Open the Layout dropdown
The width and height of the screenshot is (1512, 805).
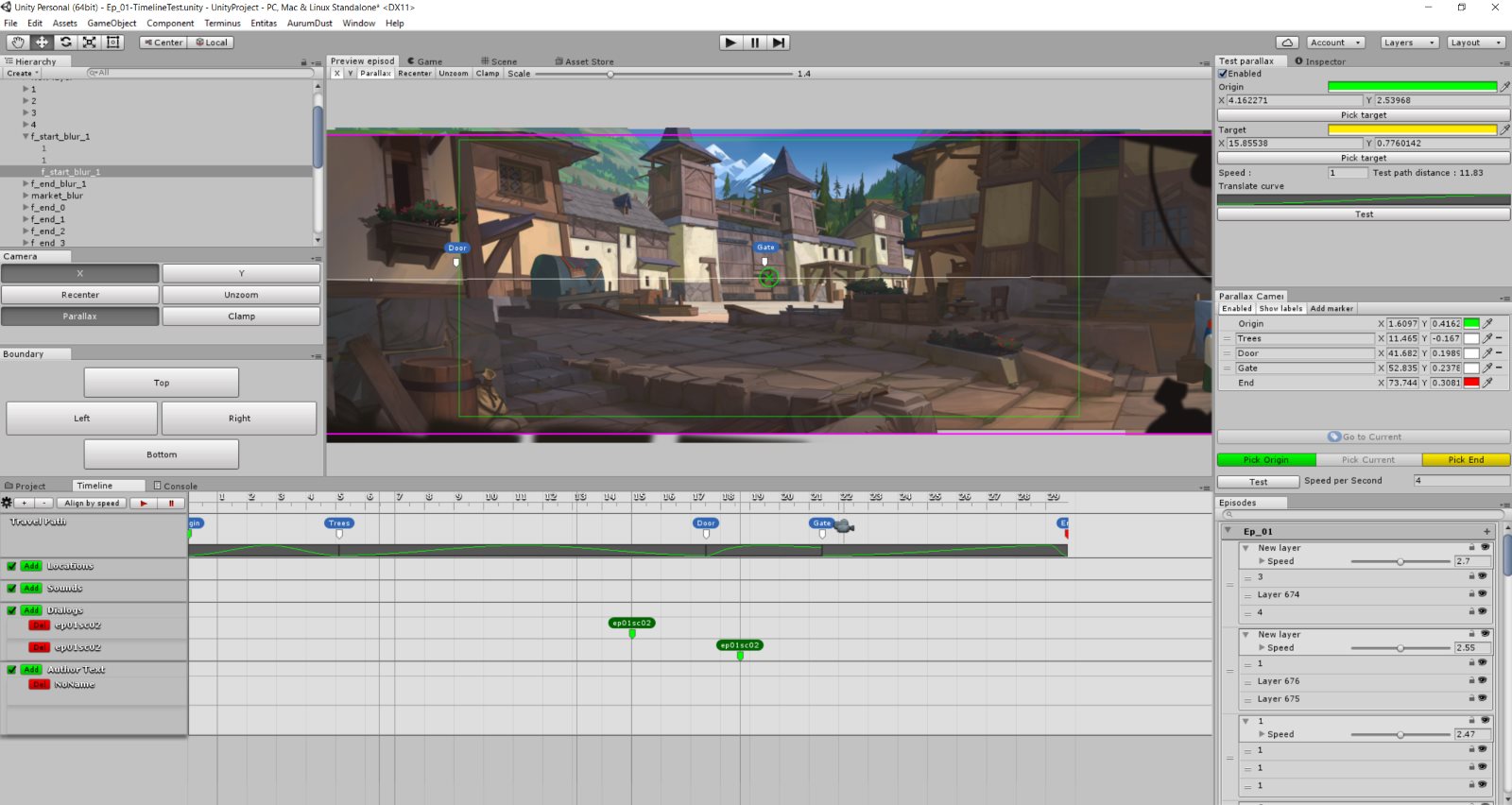1475,43
